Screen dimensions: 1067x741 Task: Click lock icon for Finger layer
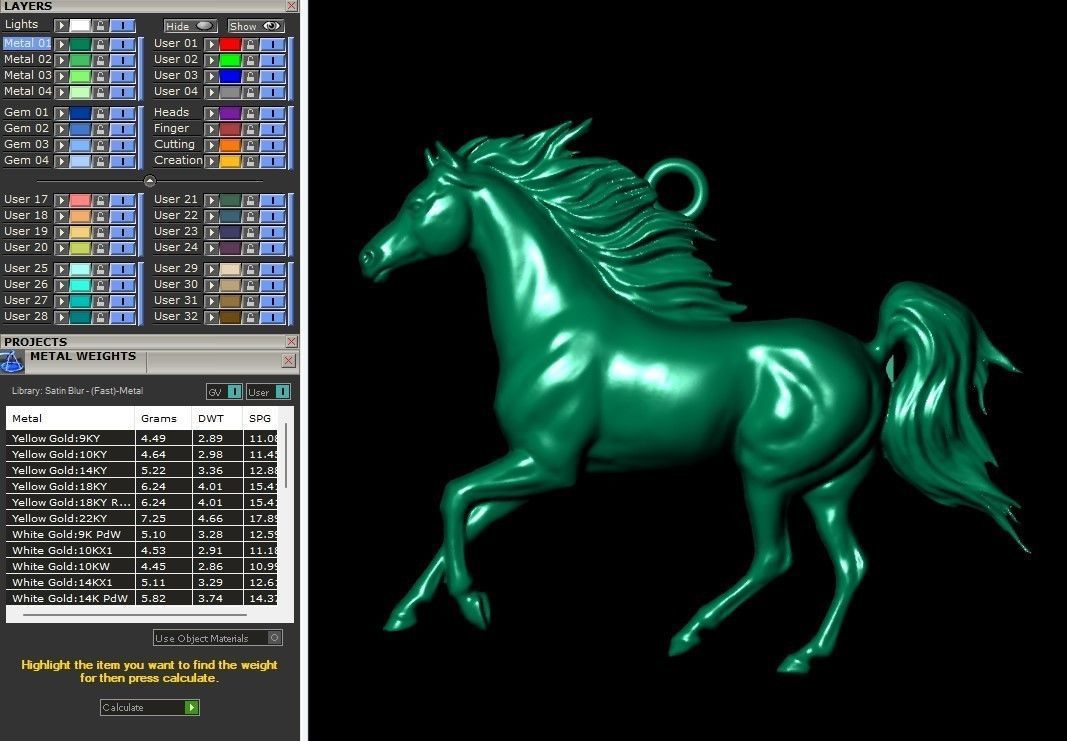(x=250, y=129)
